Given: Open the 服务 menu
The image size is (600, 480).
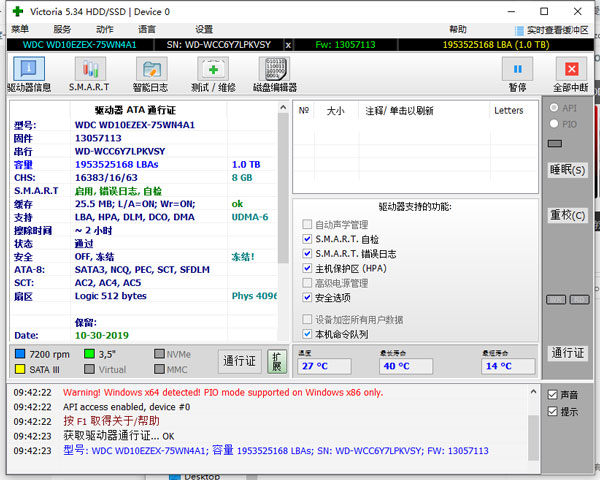Looking at the screenshot, I should click(x=62, y=29).
